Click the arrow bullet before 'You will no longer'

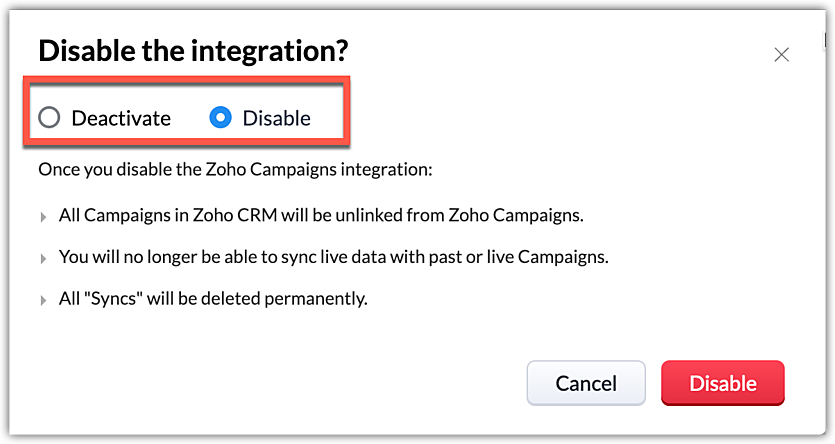[x=43, y=258]
